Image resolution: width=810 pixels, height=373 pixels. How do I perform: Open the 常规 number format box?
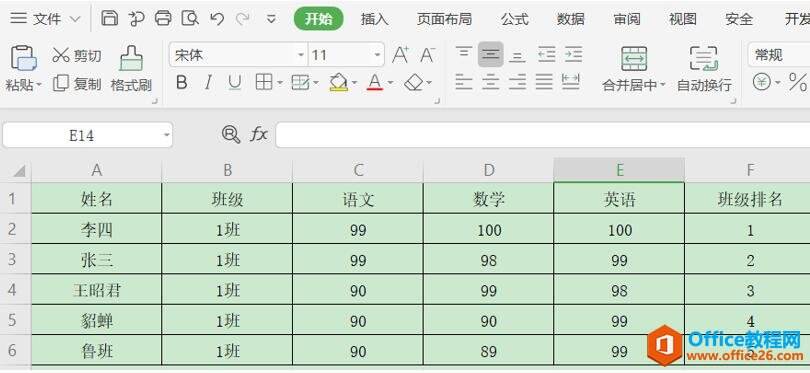click(778, 55)
